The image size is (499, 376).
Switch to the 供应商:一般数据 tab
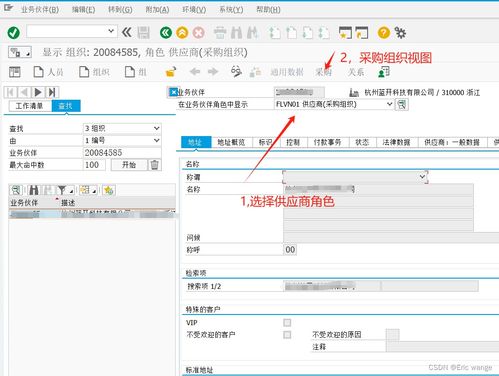tap(452, 142)
